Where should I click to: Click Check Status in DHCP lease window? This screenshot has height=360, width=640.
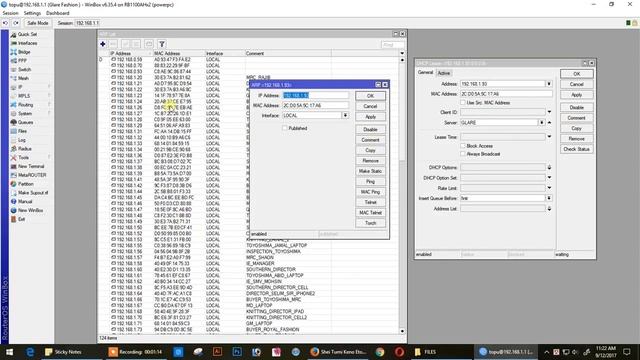point(576,149)
